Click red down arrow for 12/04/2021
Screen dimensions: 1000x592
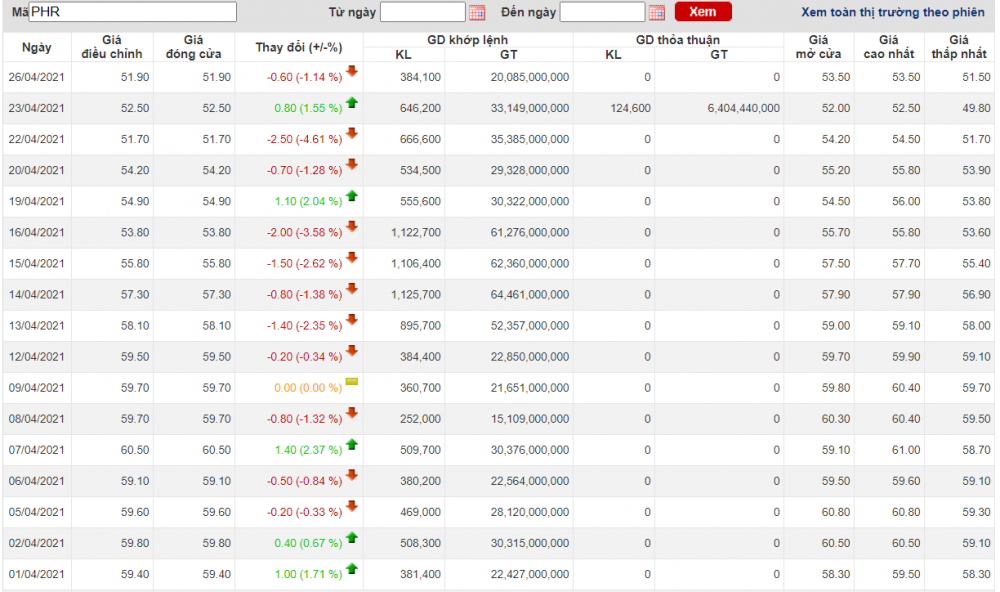point(351,351)
